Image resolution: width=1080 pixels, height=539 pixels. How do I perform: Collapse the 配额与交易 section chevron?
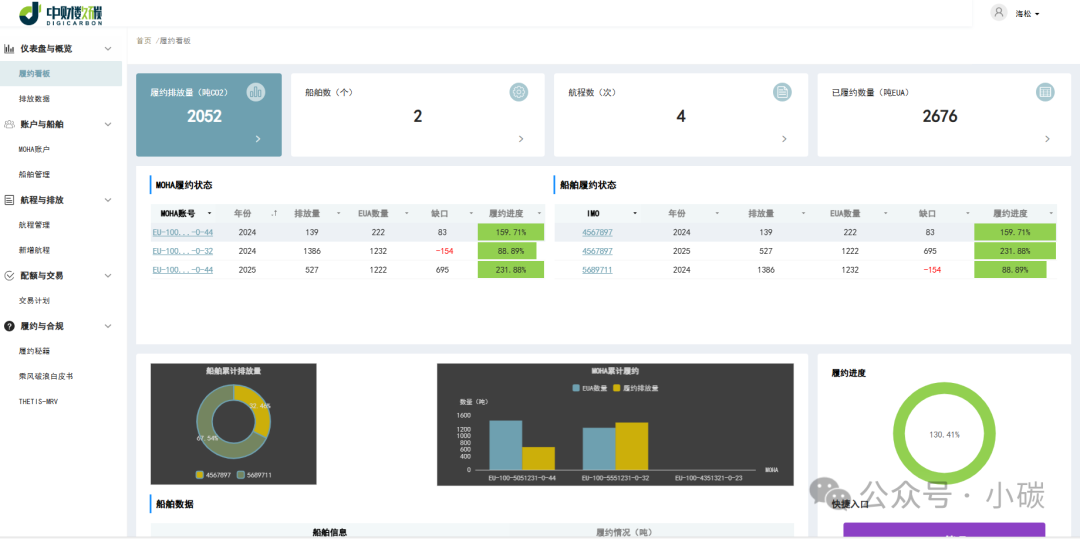pos(107,275)
